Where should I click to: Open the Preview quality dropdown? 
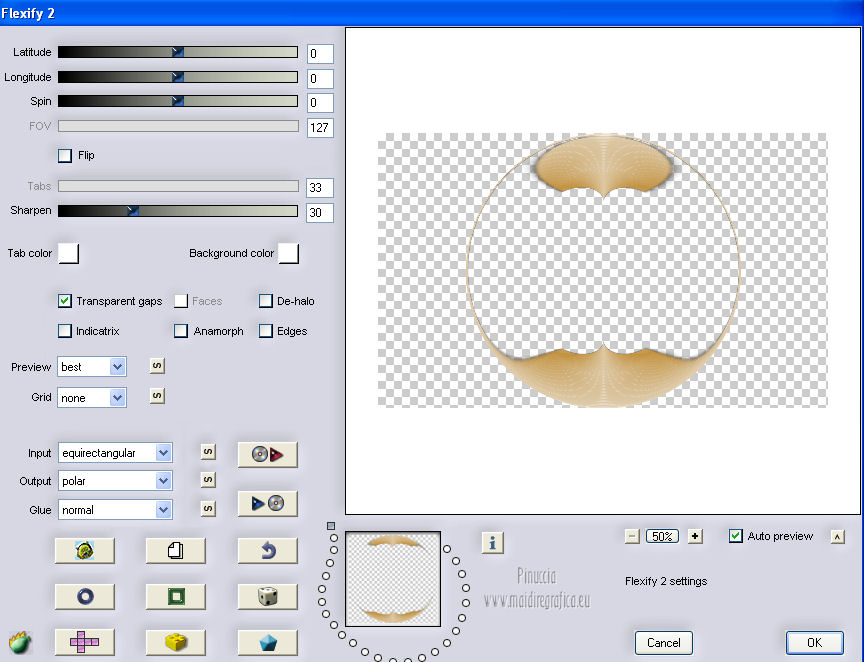coord(92,367)
